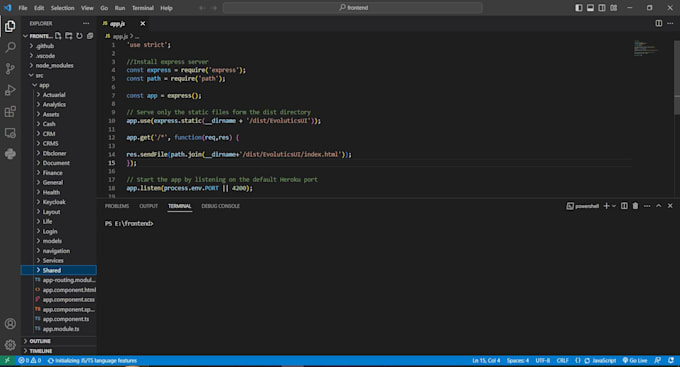Click the New Folder icon in Explorer

coord(69,36)
